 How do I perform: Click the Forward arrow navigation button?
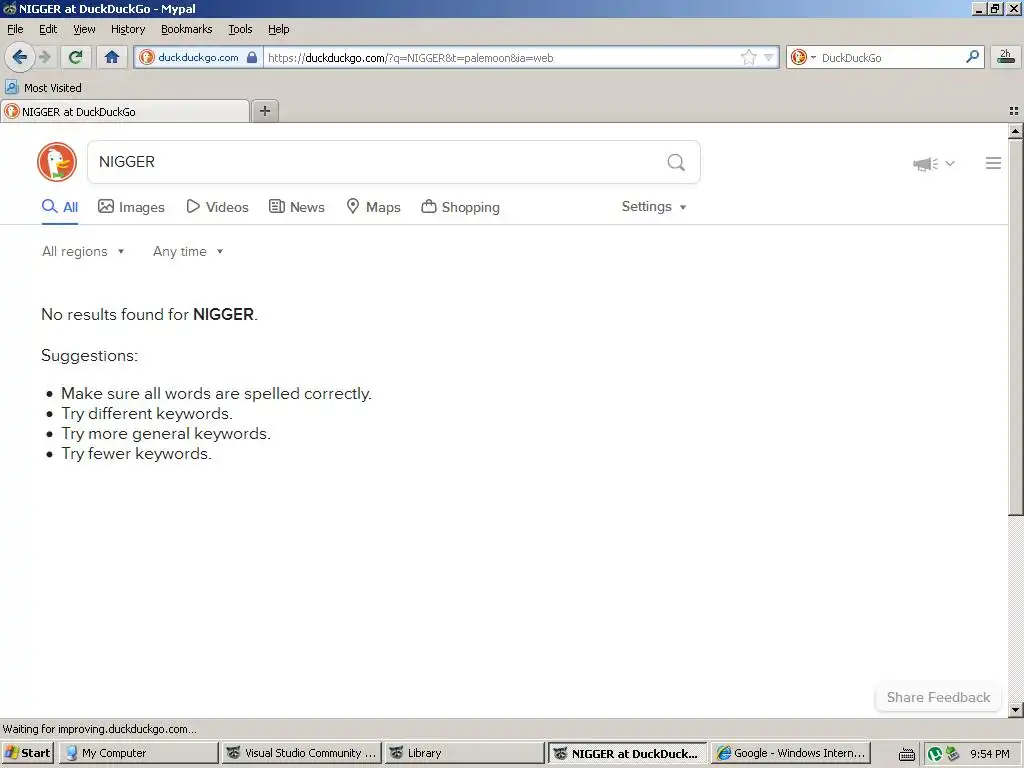(44, 57)
